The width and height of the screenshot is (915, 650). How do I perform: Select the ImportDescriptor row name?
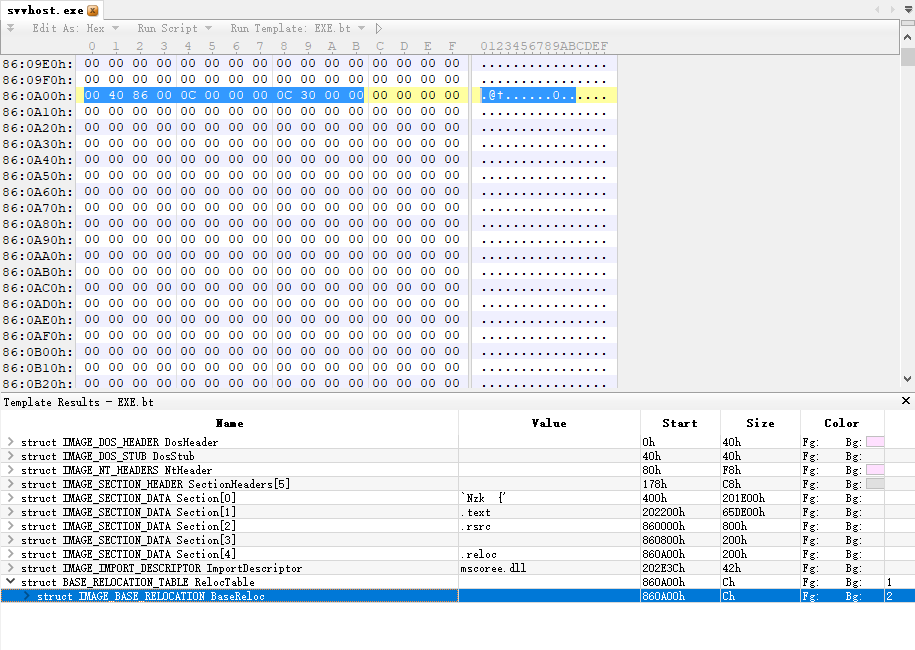click(x=162, y=568)
